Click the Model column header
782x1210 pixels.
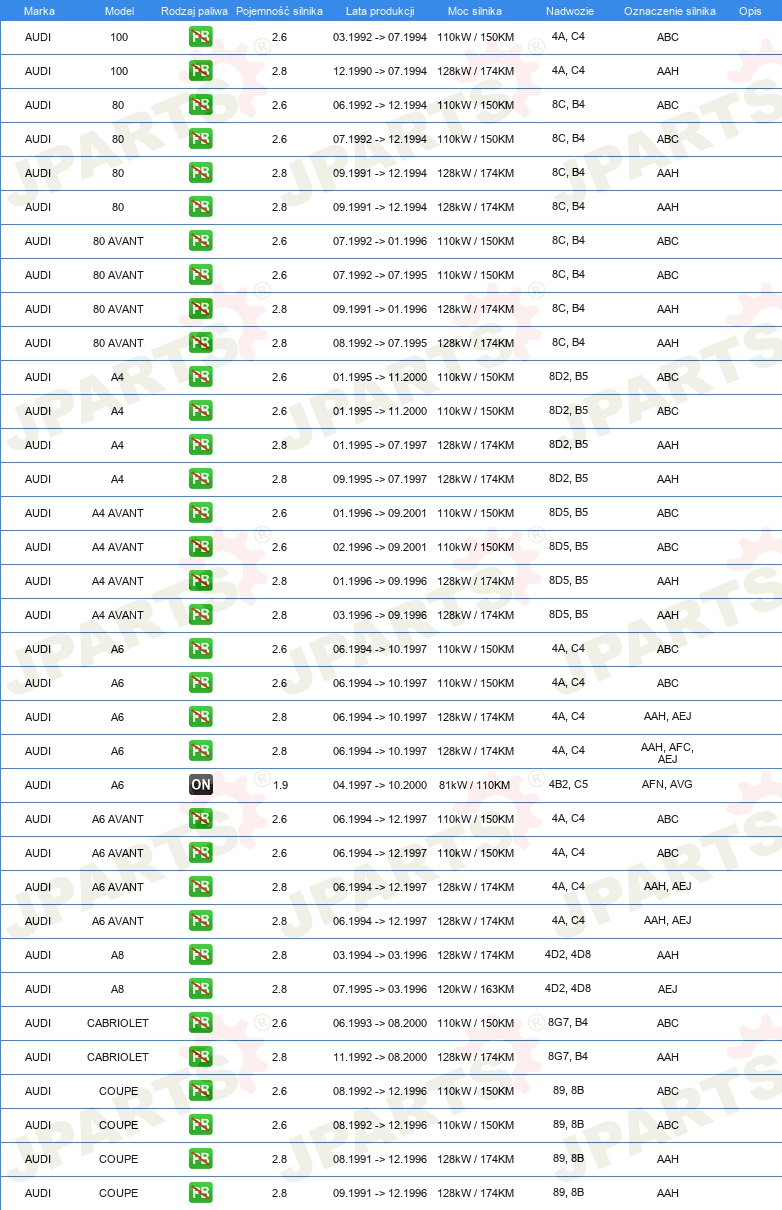coord(119,11)
